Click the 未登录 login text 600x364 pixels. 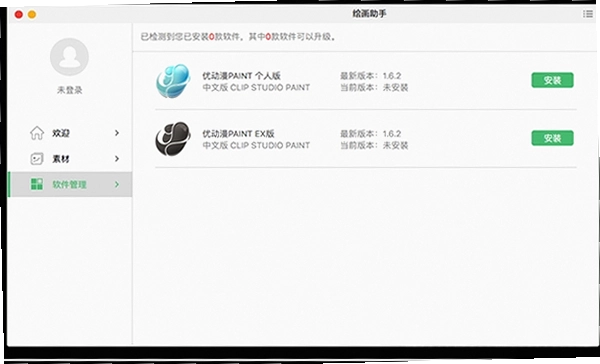(x=69, y=90)
